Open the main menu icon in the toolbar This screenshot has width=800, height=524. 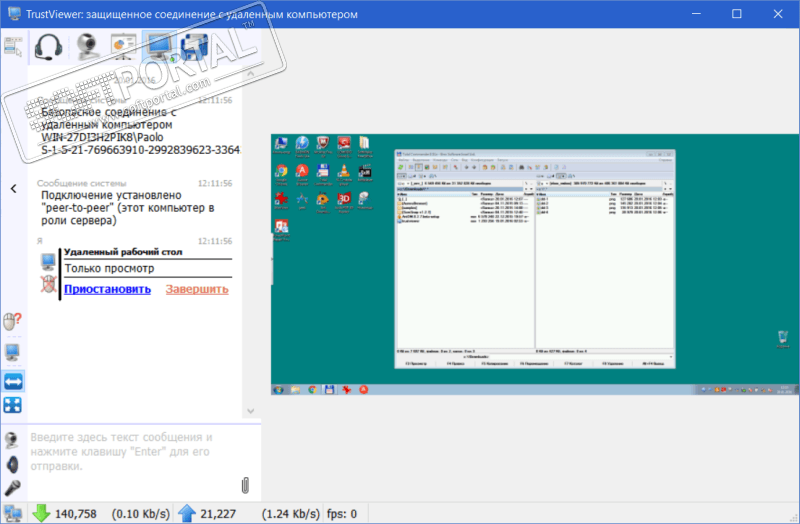(13, 46)
